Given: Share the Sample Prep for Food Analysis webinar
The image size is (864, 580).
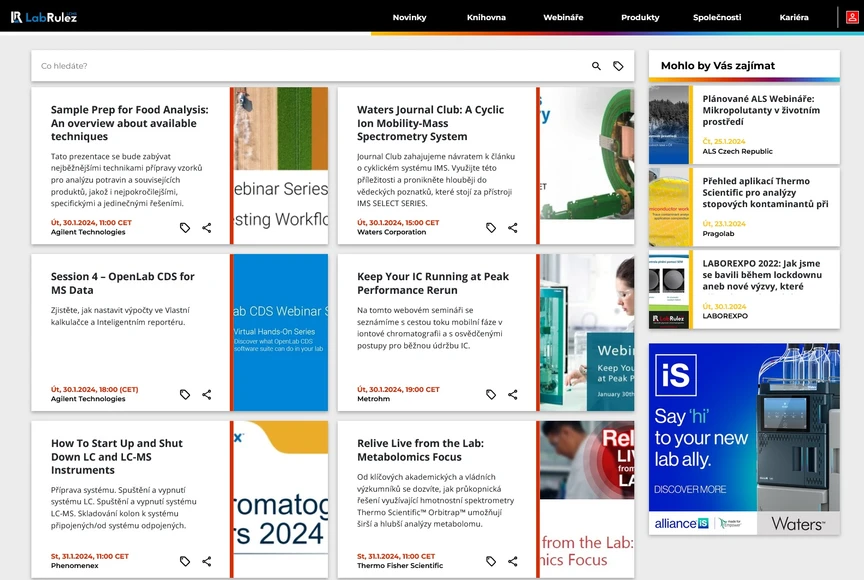Looking at the screenshot, I should pyautogui.click(x=207, y=227).
